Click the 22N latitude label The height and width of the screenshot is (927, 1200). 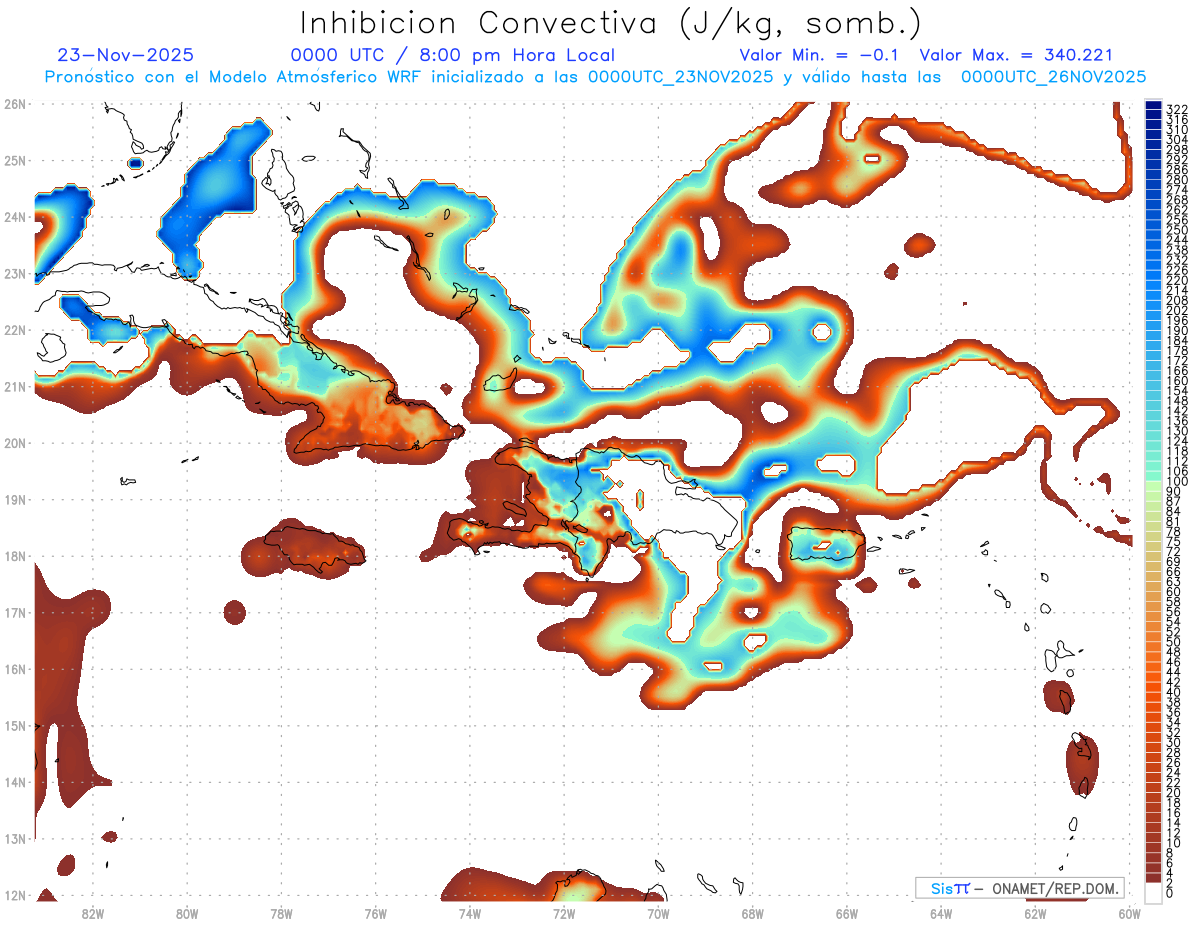(x=15, y=330)
